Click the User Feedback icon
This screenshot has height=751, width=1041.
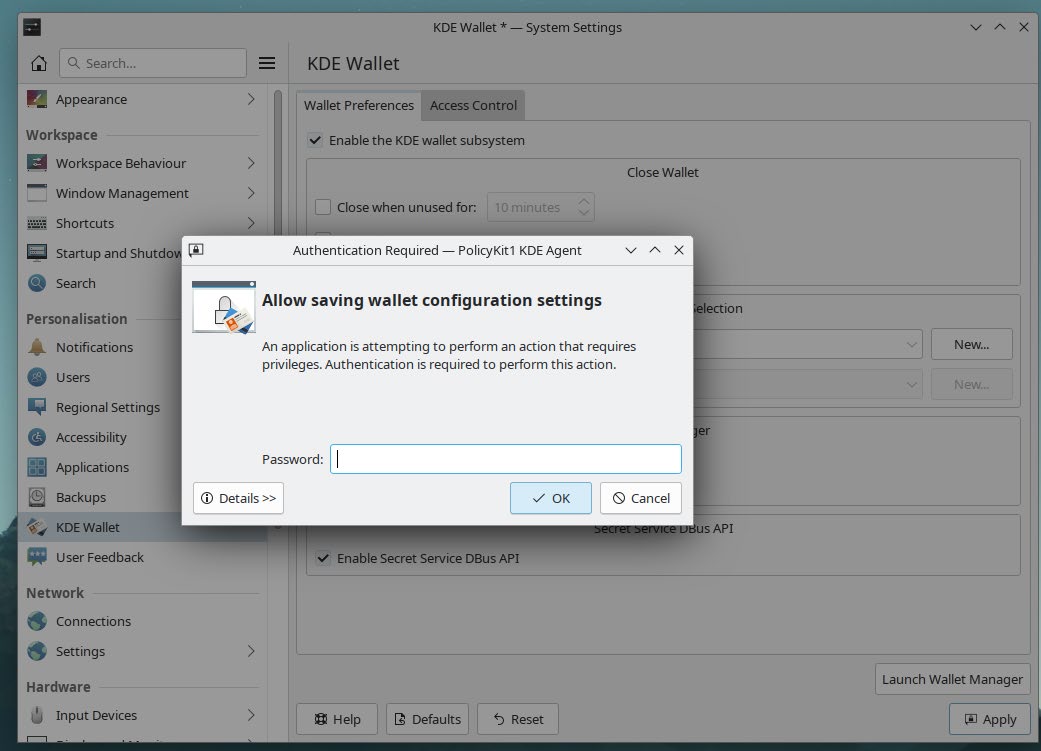(x=37, y=557)
